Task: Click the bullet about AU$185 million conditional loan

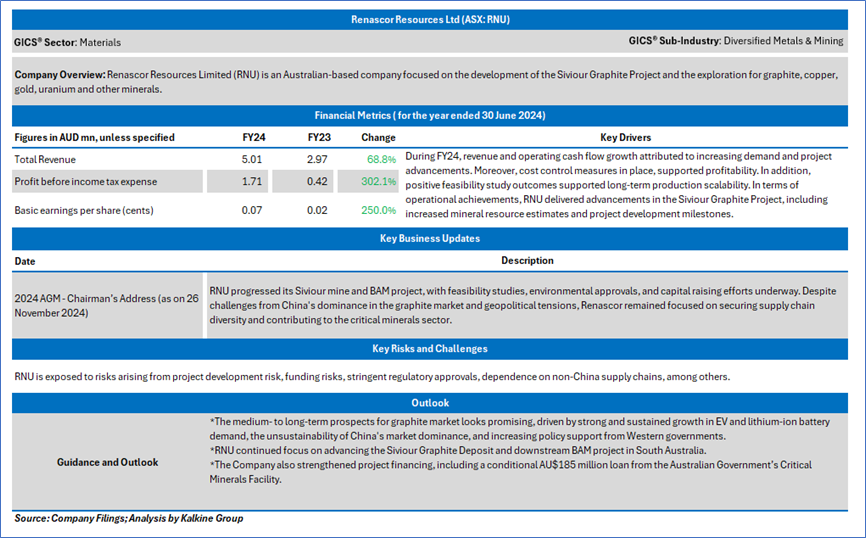Action: pyautogui.click(x=510, y=472)
